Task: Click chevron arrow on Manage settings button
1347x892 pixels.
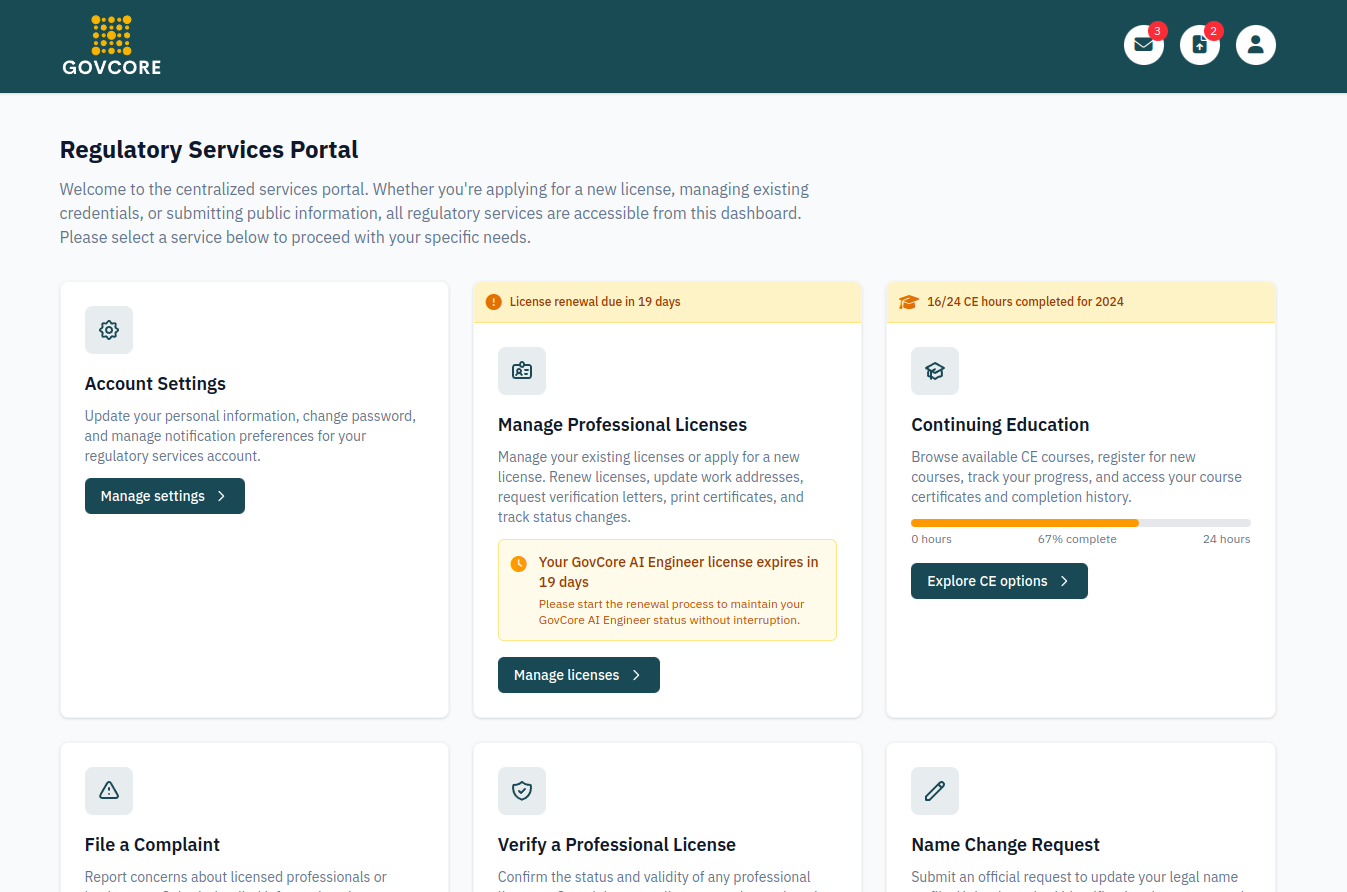Action: (221, 496)
